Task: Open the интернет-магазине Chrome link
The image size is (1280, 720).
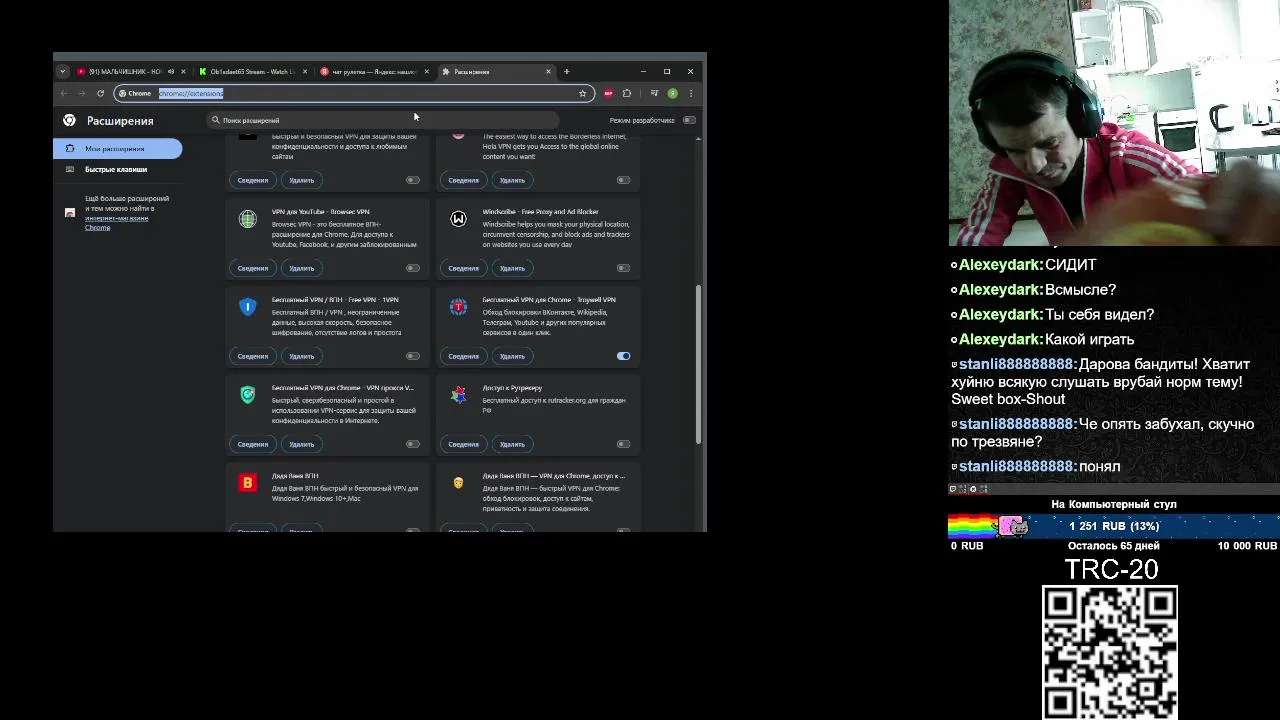Action: pos(115,222)
